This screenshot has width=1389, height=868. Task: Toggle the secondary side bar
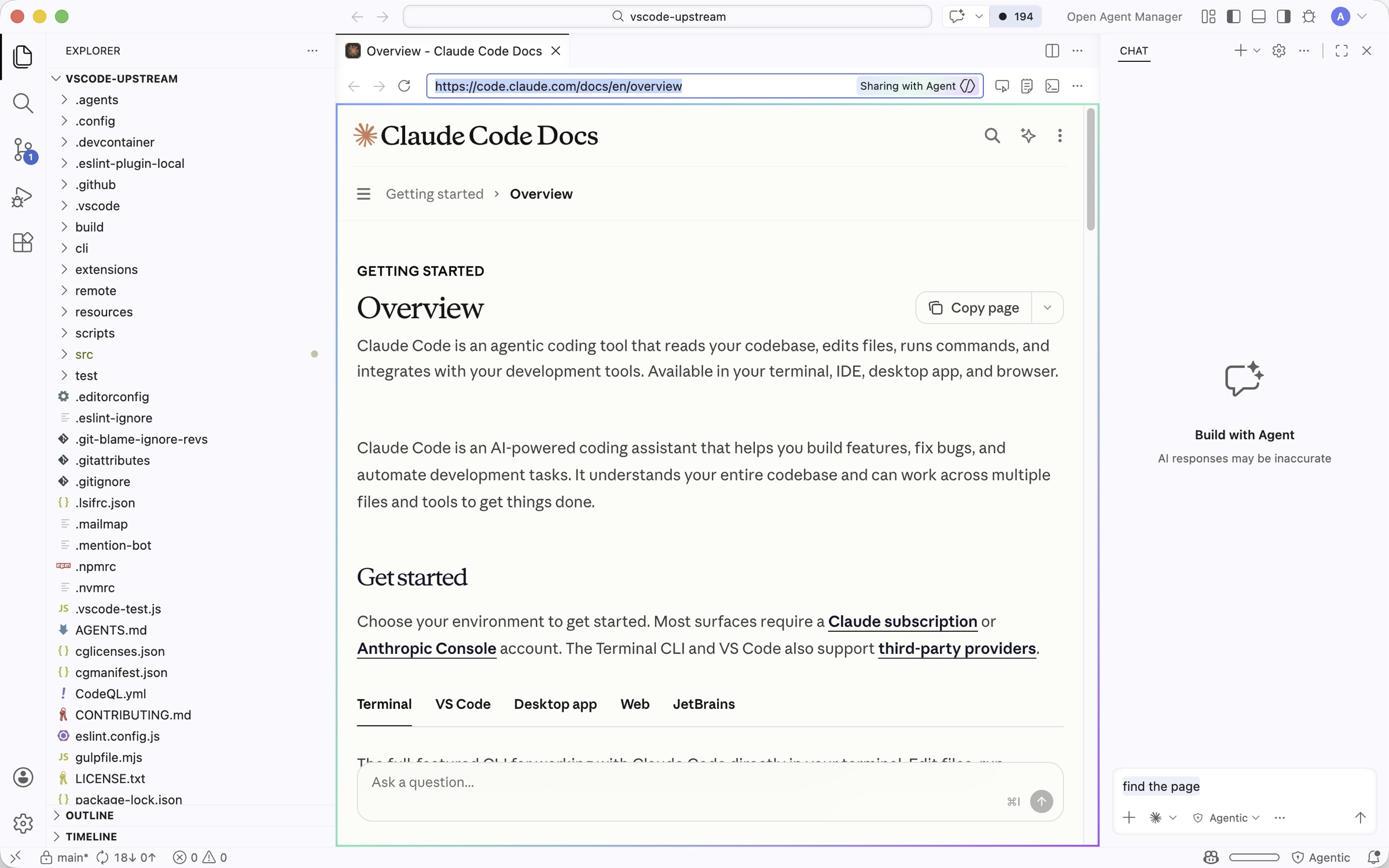1284,16
